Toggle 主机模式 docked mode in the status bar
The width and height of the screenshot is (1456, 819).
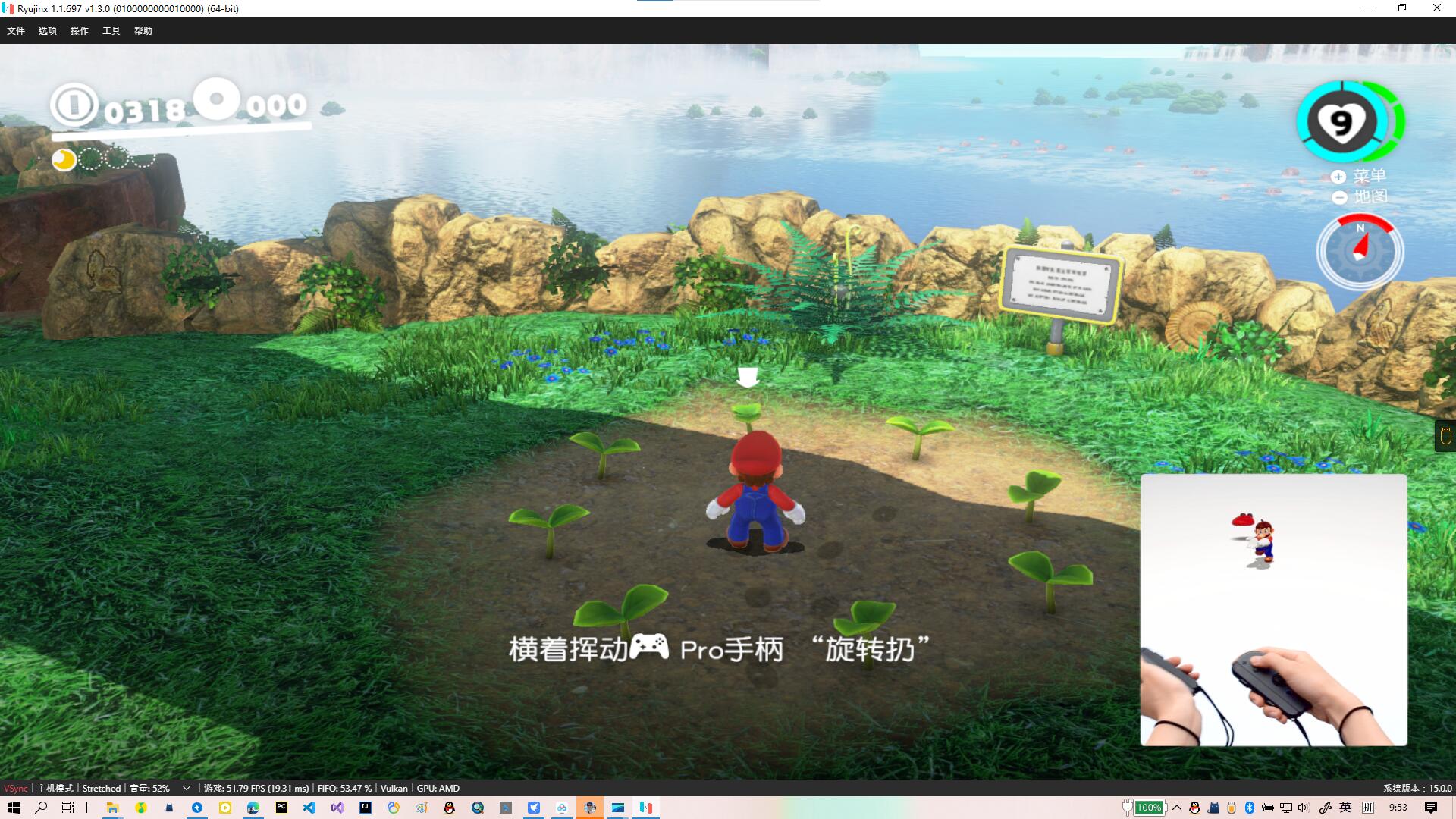point(55,789)
